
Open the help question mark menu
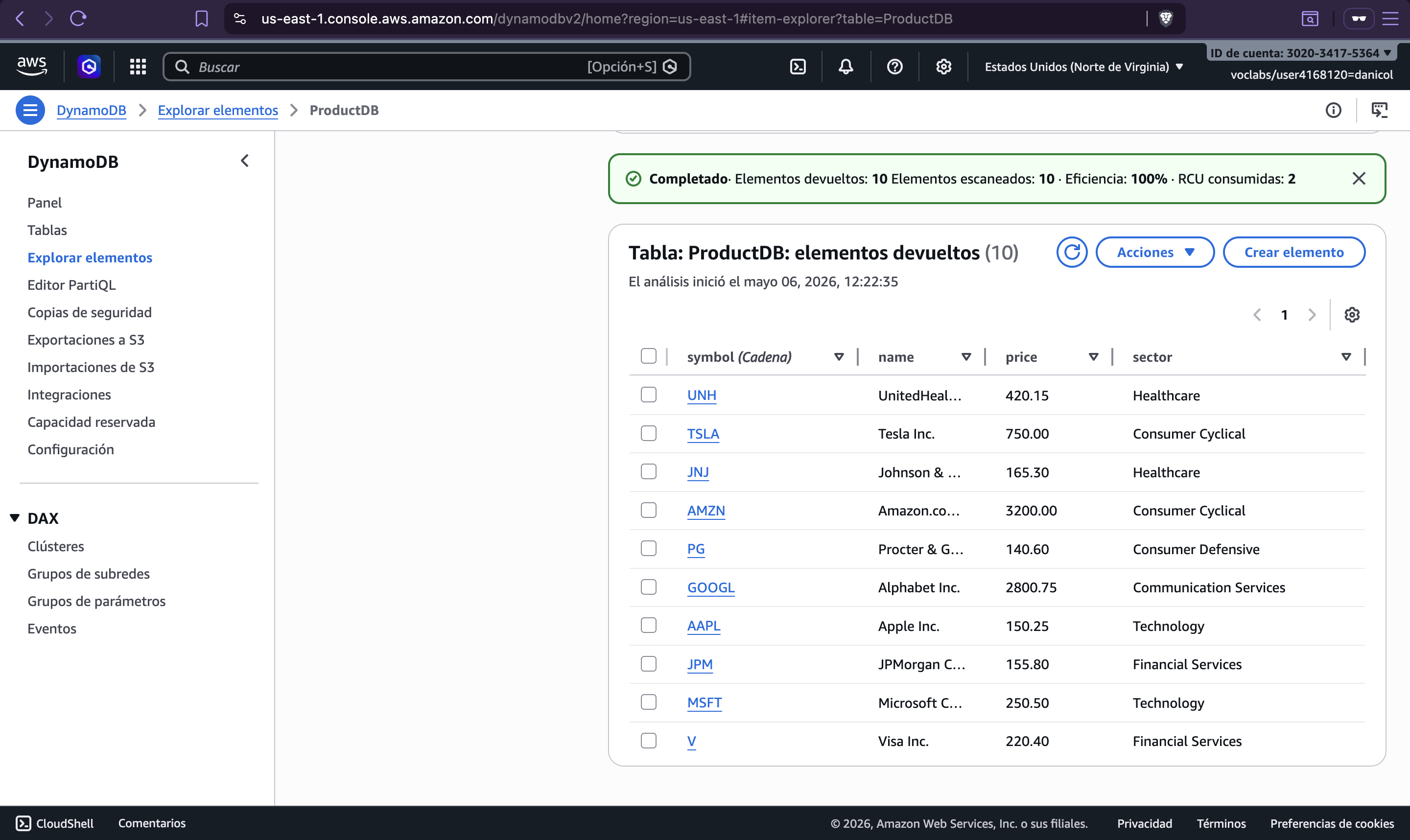tap(894, 67)
